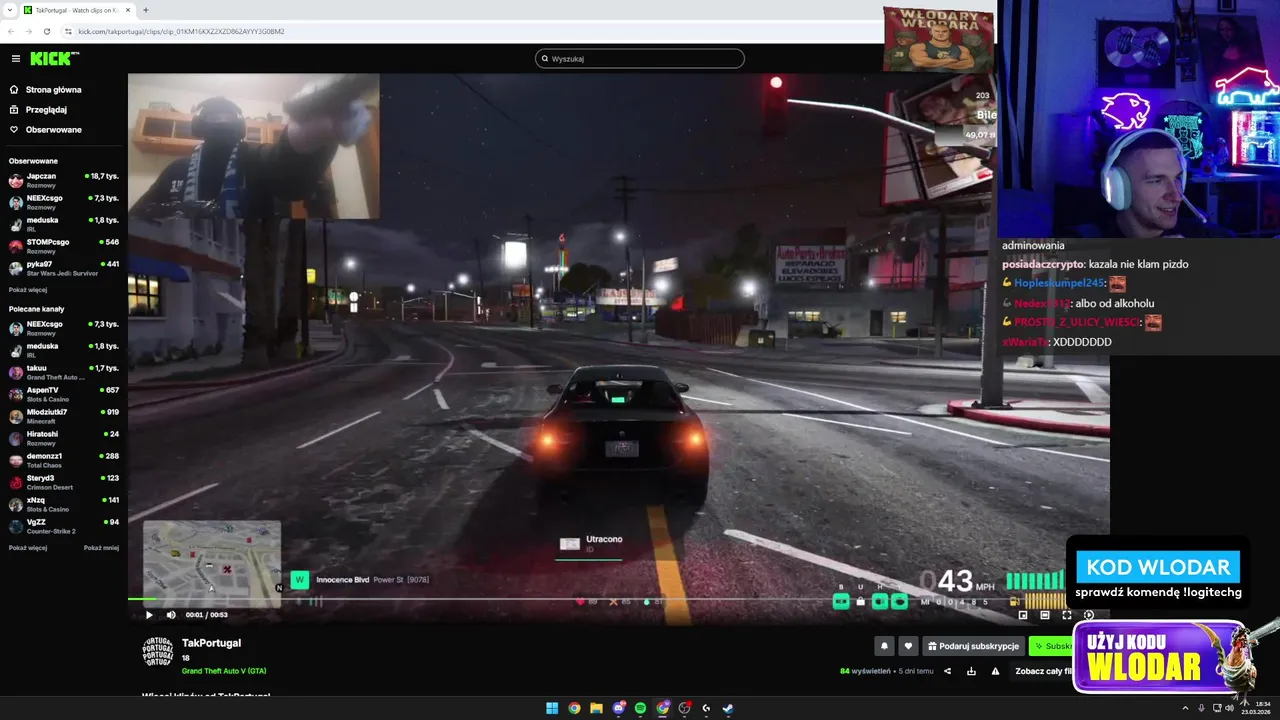Open Spotify from the taskbar

pyautogui.click(x=640, y=708)
